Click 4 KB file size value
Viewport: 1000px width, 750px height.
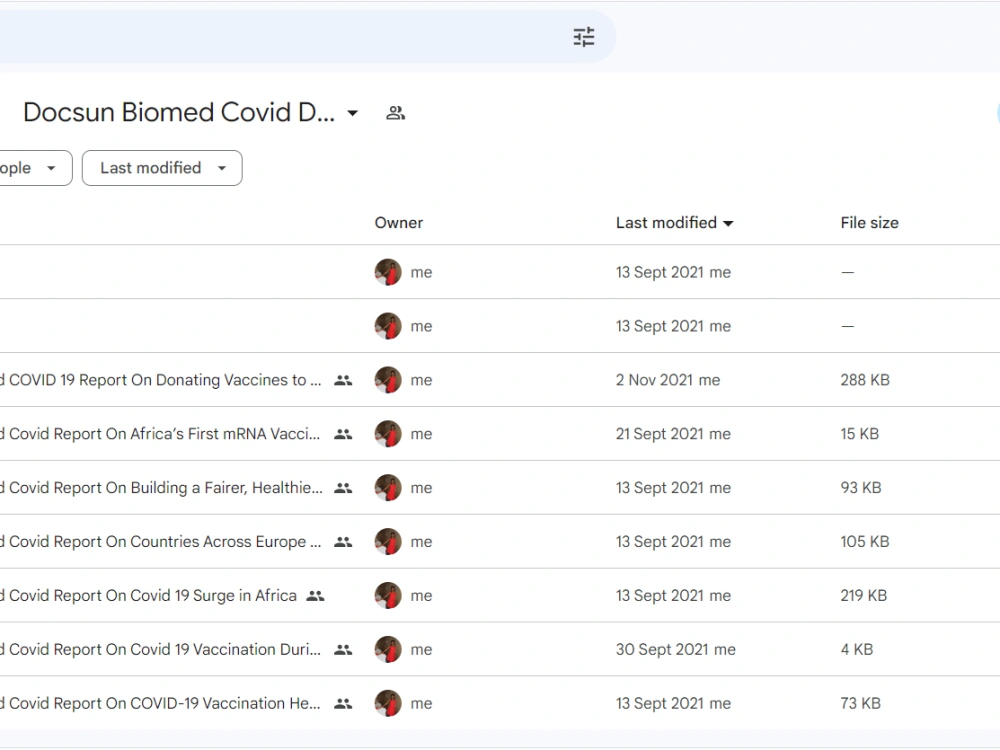(857, 650)
